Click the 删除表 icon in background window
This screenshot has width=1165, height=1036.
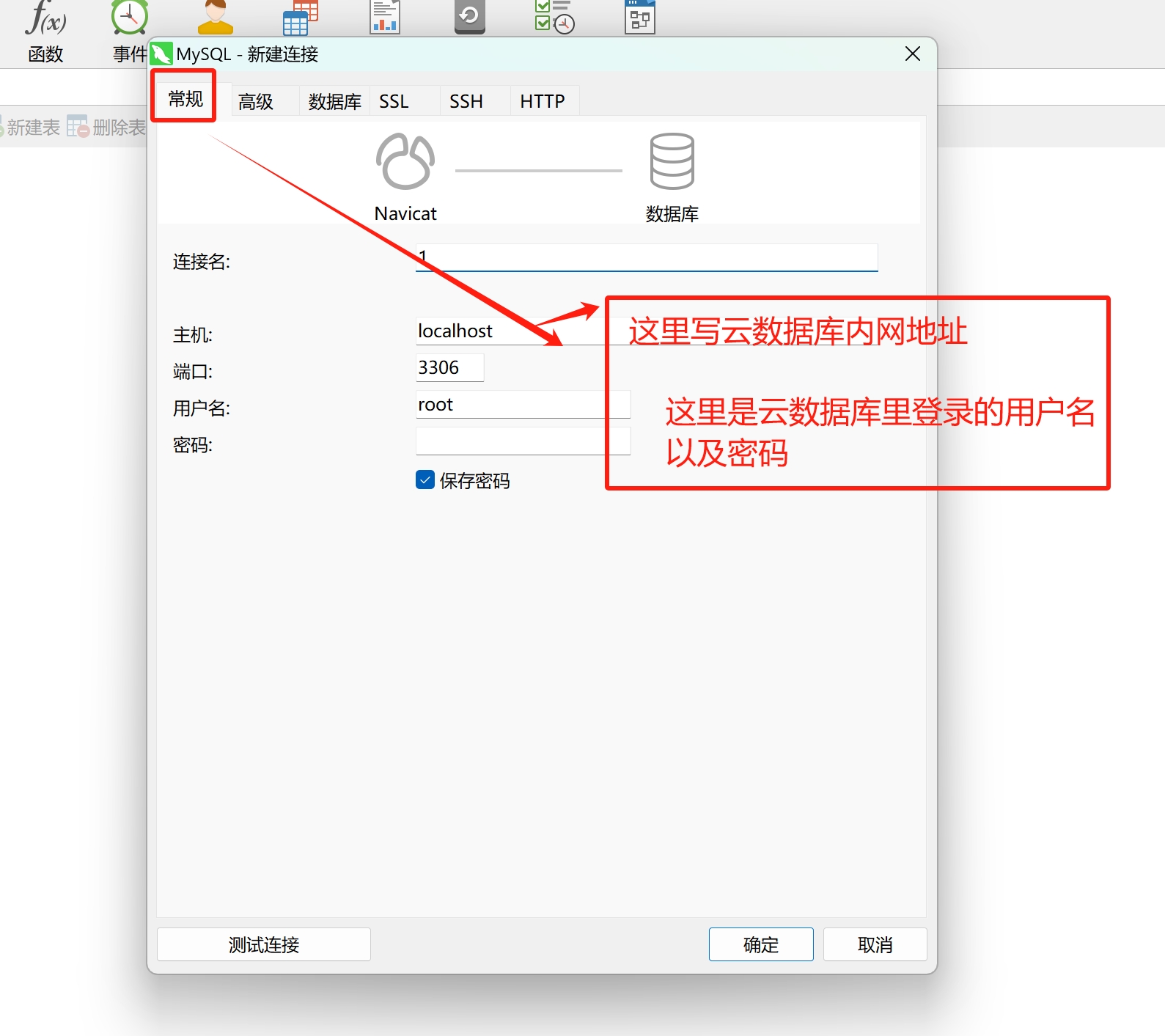point(78,126)
